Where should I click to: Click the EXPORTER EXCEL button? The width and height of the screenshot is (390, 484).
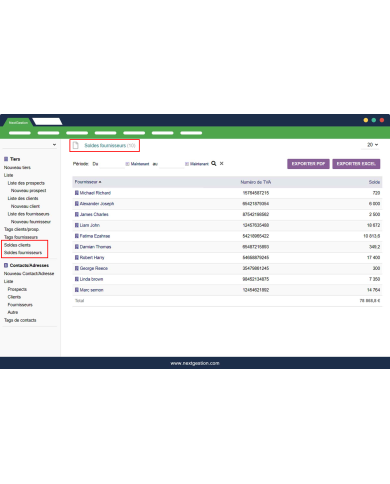(356, 164)
